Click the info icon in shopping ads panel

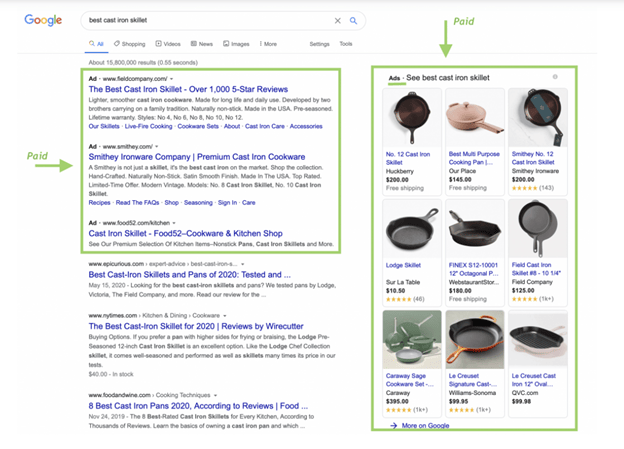[555, 77]
